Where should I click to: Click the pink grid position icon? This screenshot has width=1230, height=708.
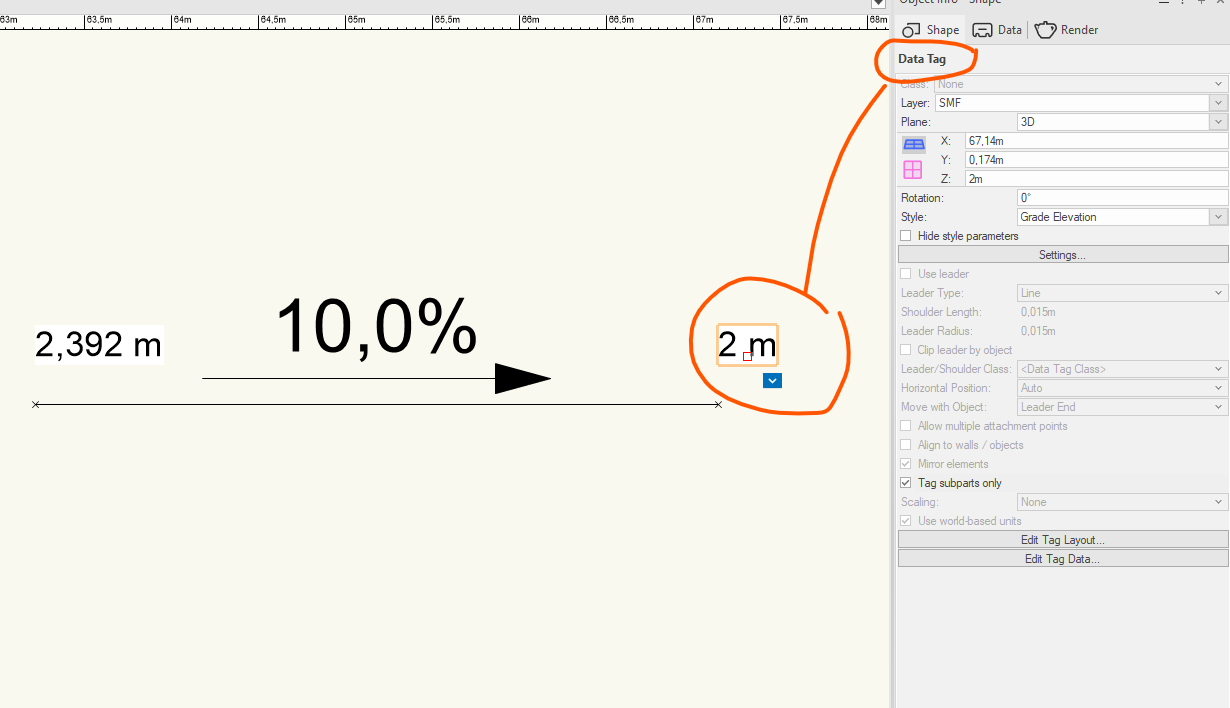913,170
